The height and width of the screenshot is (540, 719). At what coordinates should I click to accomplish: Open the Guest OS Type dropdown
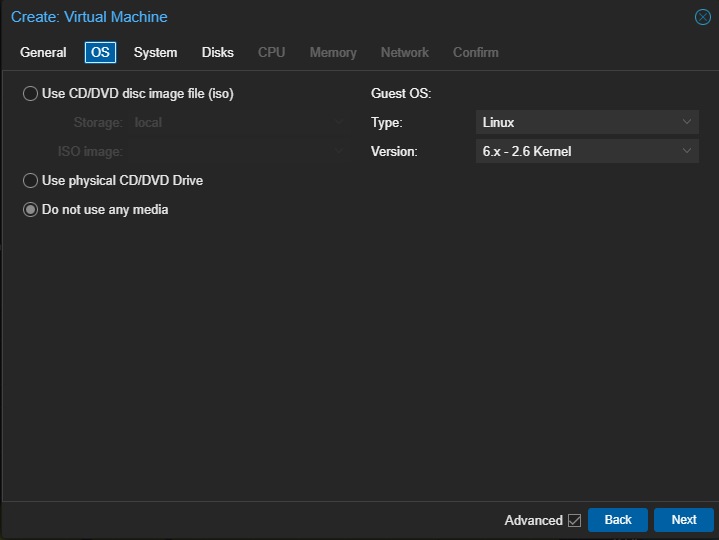pos(586,123)
